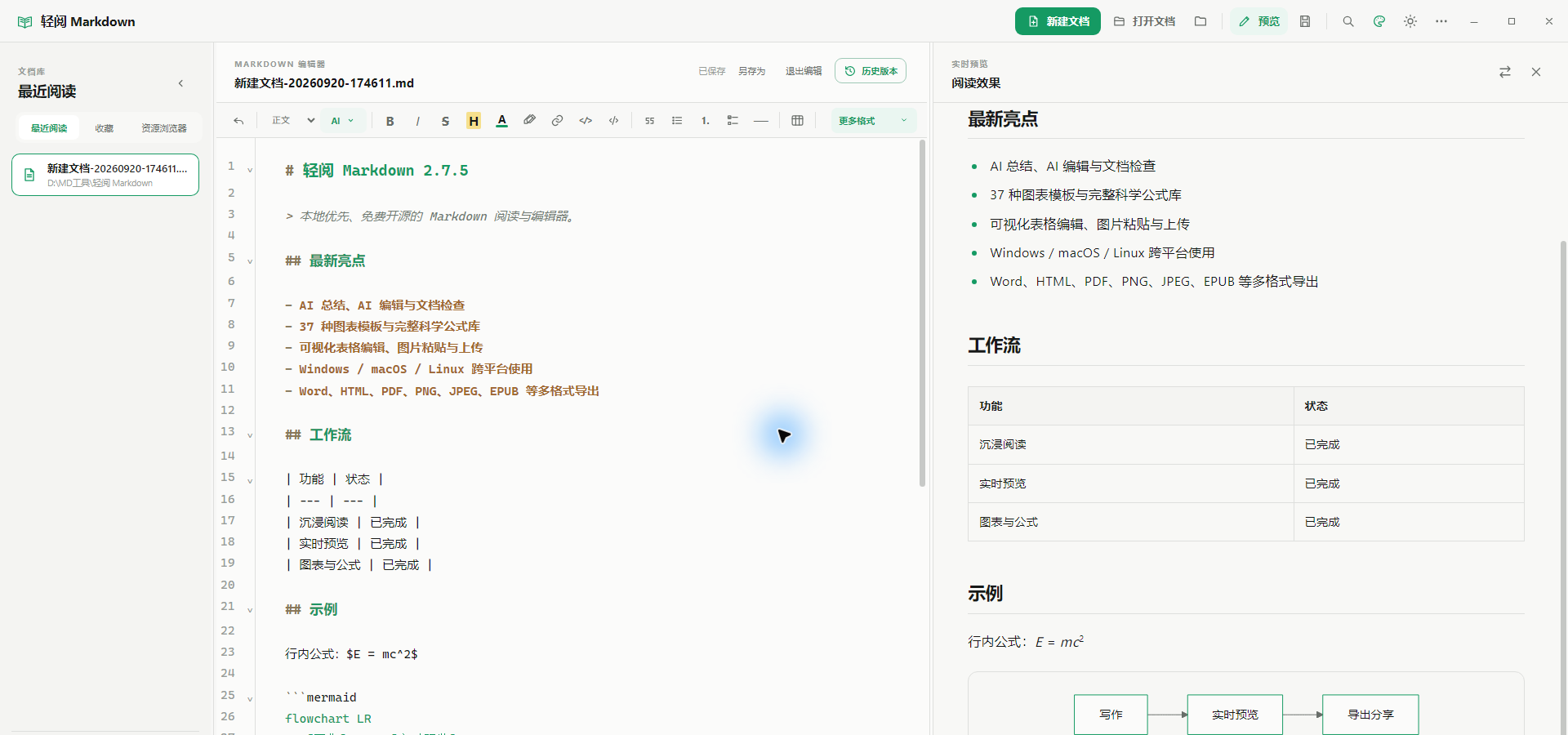
Task: Open the three-dot more menu
Action: (x=1441, y=21)
